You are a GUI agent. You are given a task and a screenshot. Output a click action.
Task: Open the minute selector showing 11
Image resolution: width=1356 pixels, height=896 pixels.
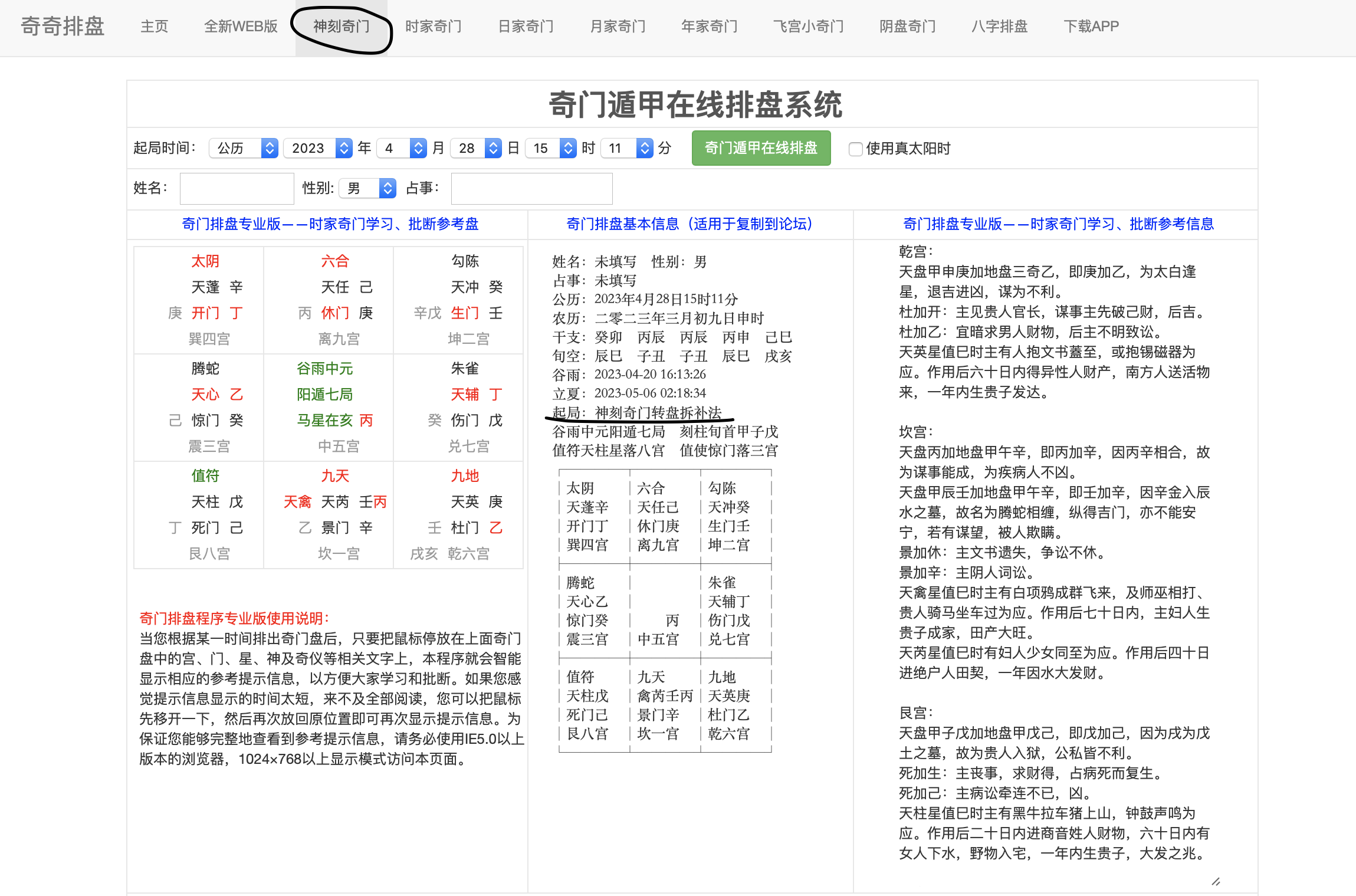click(626, 148)
